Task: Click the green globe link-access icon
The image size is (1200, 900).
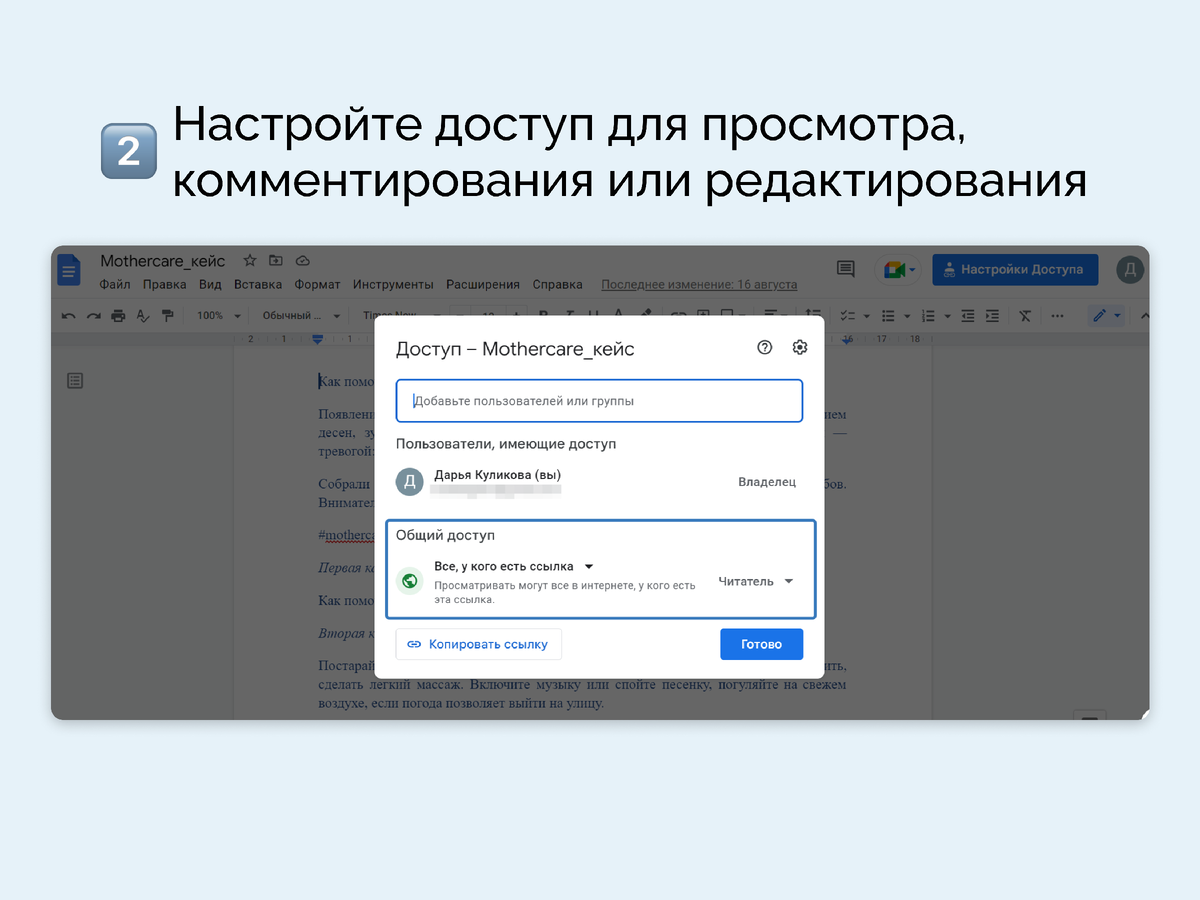Action: [x=409, y=581]
